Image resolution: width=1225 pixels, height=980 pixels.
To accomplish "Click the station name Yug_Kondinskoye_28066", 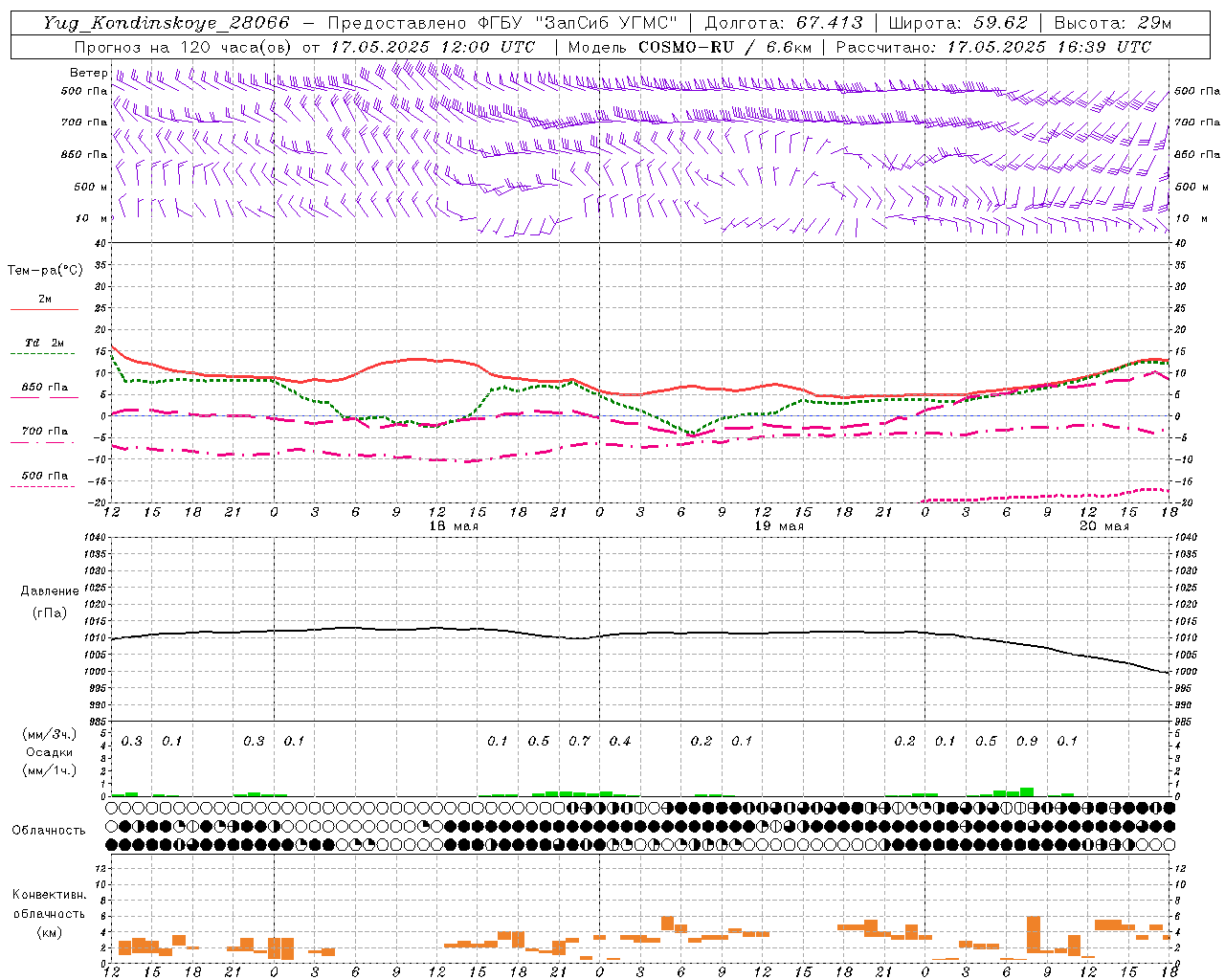I will point(166,23).
